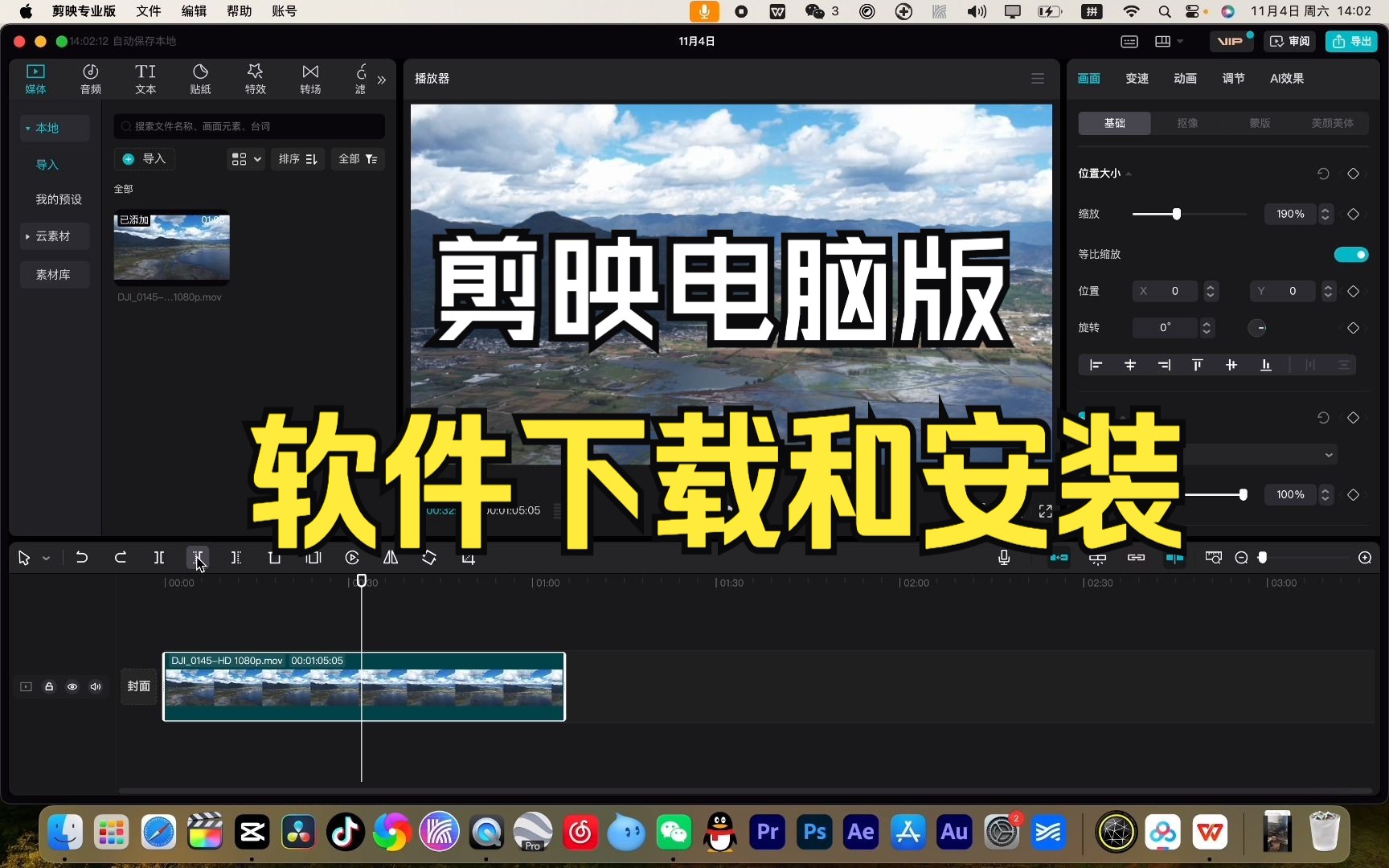Click the position X input field
Image resolution: width=1389 pixels, height=868 pixels.
point(1166,291)
